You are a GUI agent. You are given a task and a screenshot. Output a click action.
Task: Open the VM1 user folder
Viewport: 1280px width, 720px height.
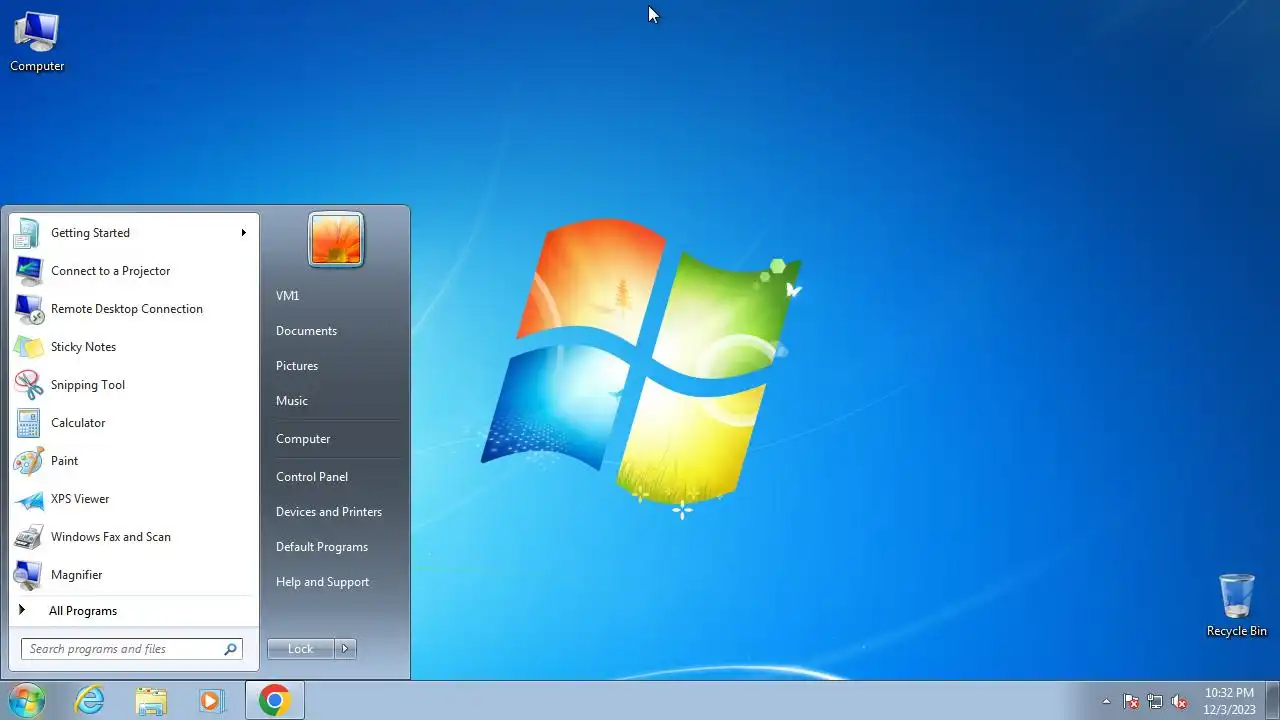pyautogui.click(x=335, y=296)
